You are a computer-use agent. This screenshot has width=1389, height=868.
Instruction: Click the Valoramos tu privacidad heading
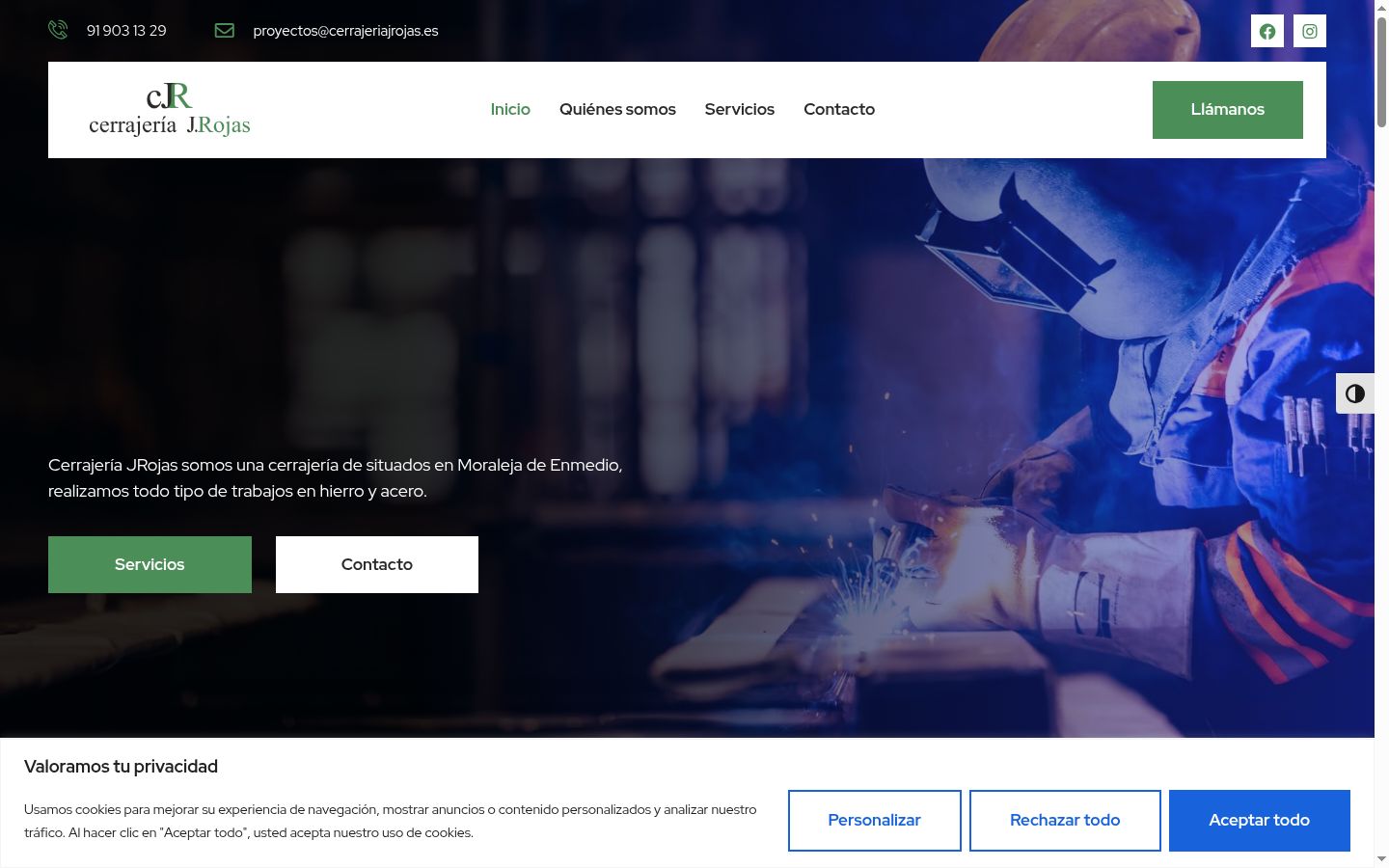(121, 767)
